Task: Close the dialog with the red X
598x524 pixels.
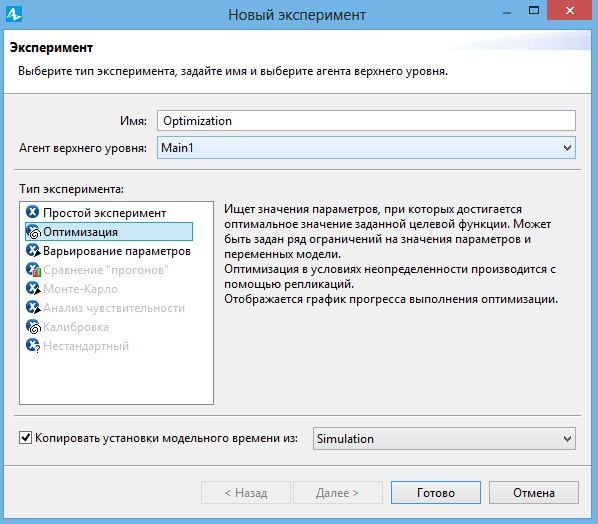Action: click(x=570, y=10)
